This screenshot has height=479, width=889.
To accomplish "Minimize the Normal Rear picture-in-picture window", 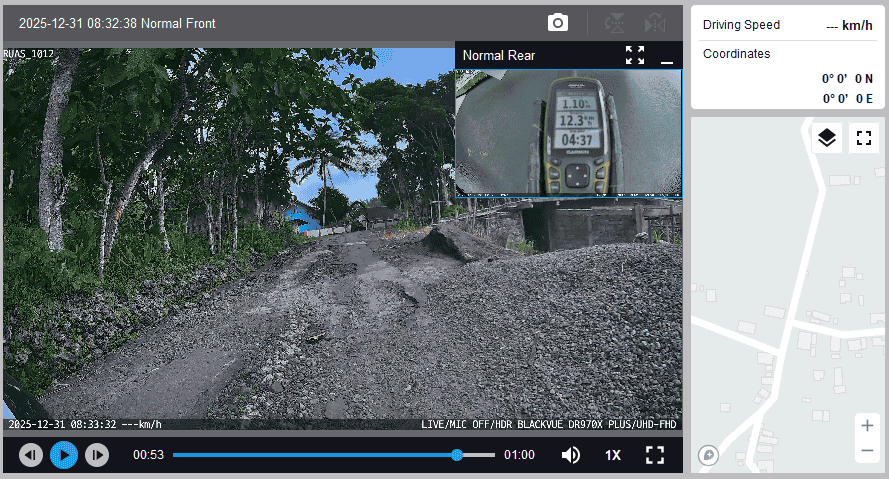I will click(x=667, y=57).
